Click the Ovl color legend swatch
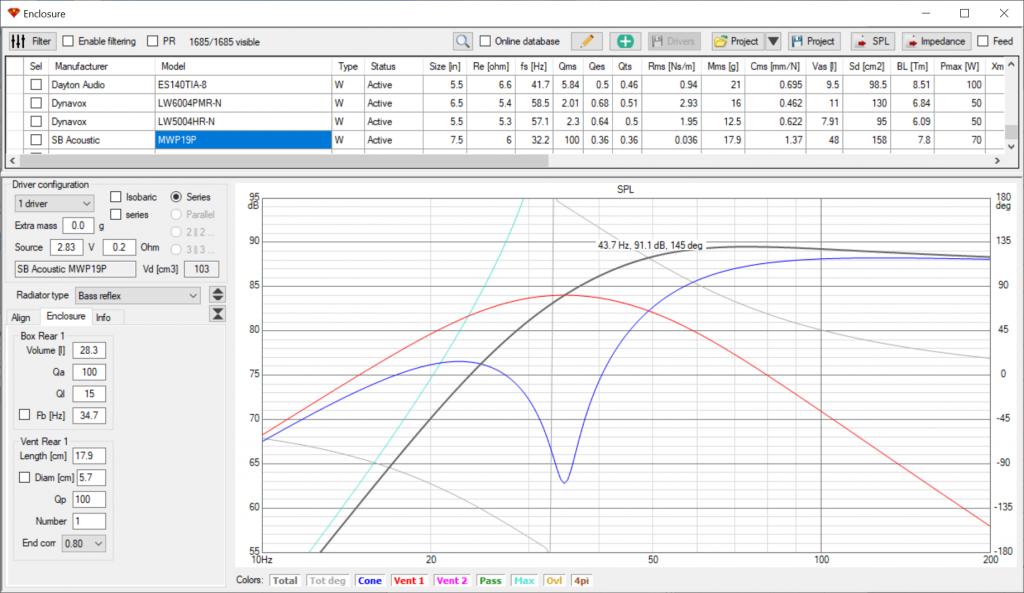The image size is (1024, 593). click(x=554, y=581)
